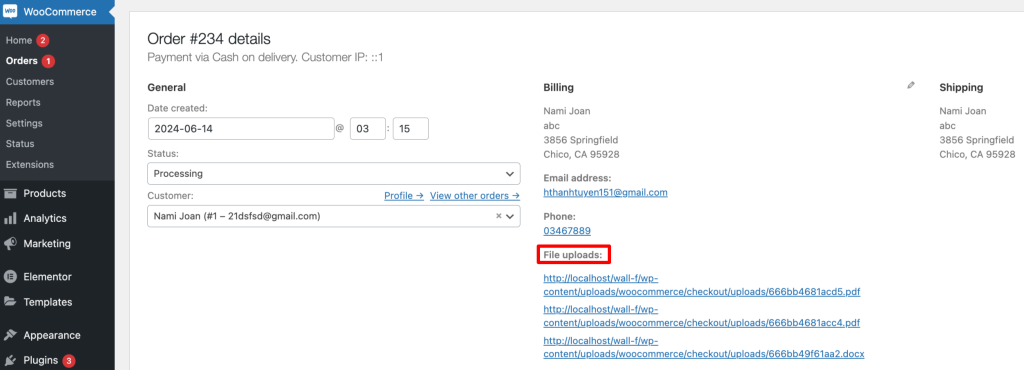Viewport: 1024px width, 370px height.
Task: Click the View other orders link
Action: (x=475, y=196)
